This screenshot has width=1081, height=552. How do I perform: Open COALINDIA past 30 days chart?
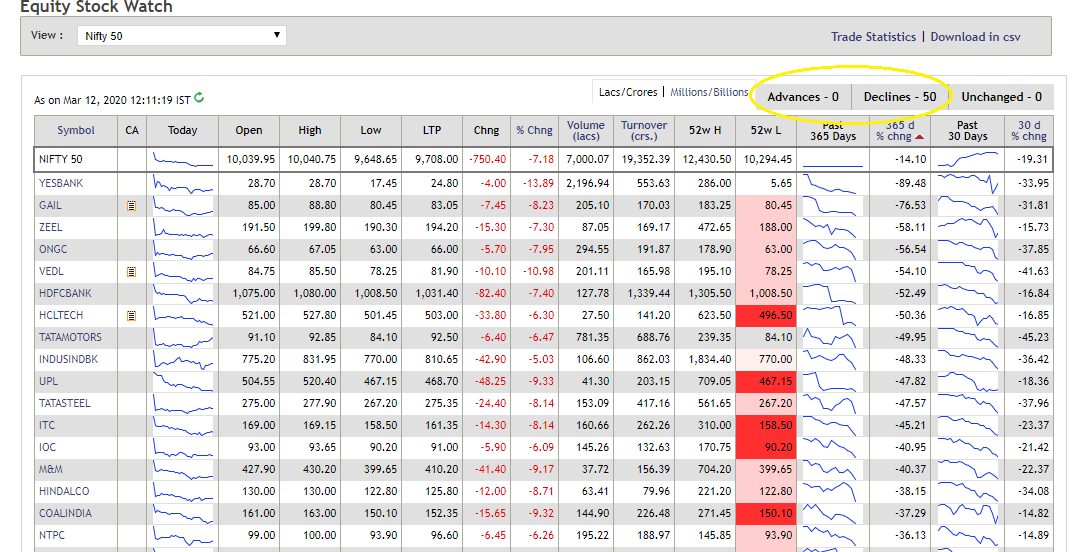click(967, 514)
